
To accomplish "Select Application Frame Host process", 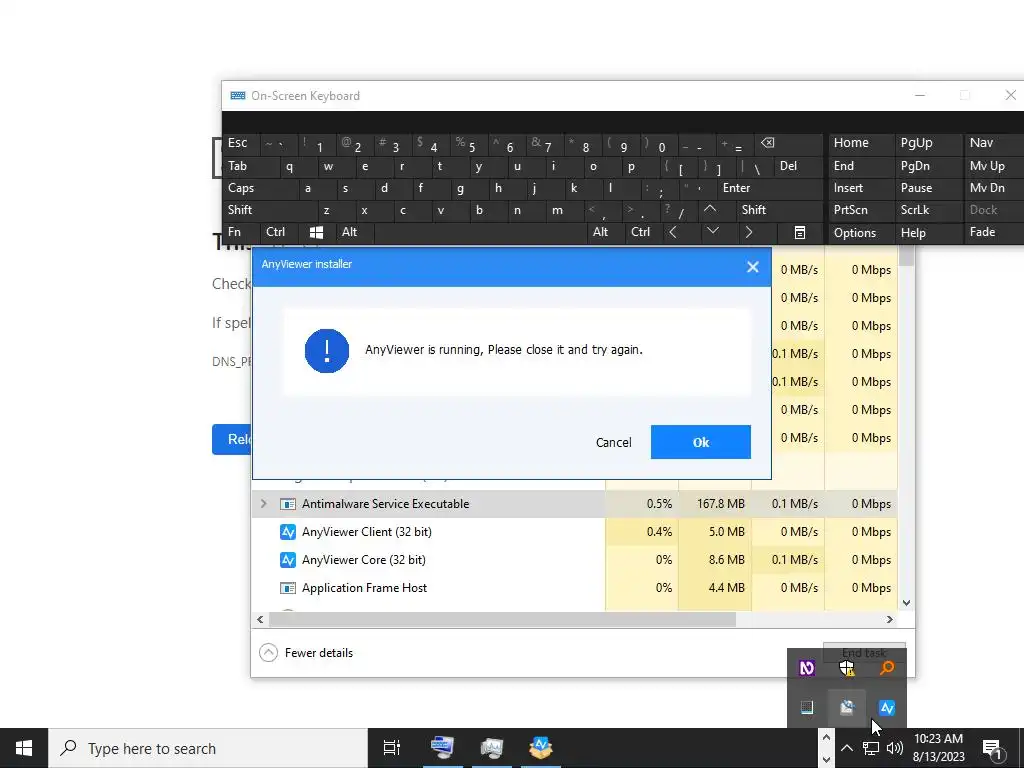I will click(x=428, y=588).
